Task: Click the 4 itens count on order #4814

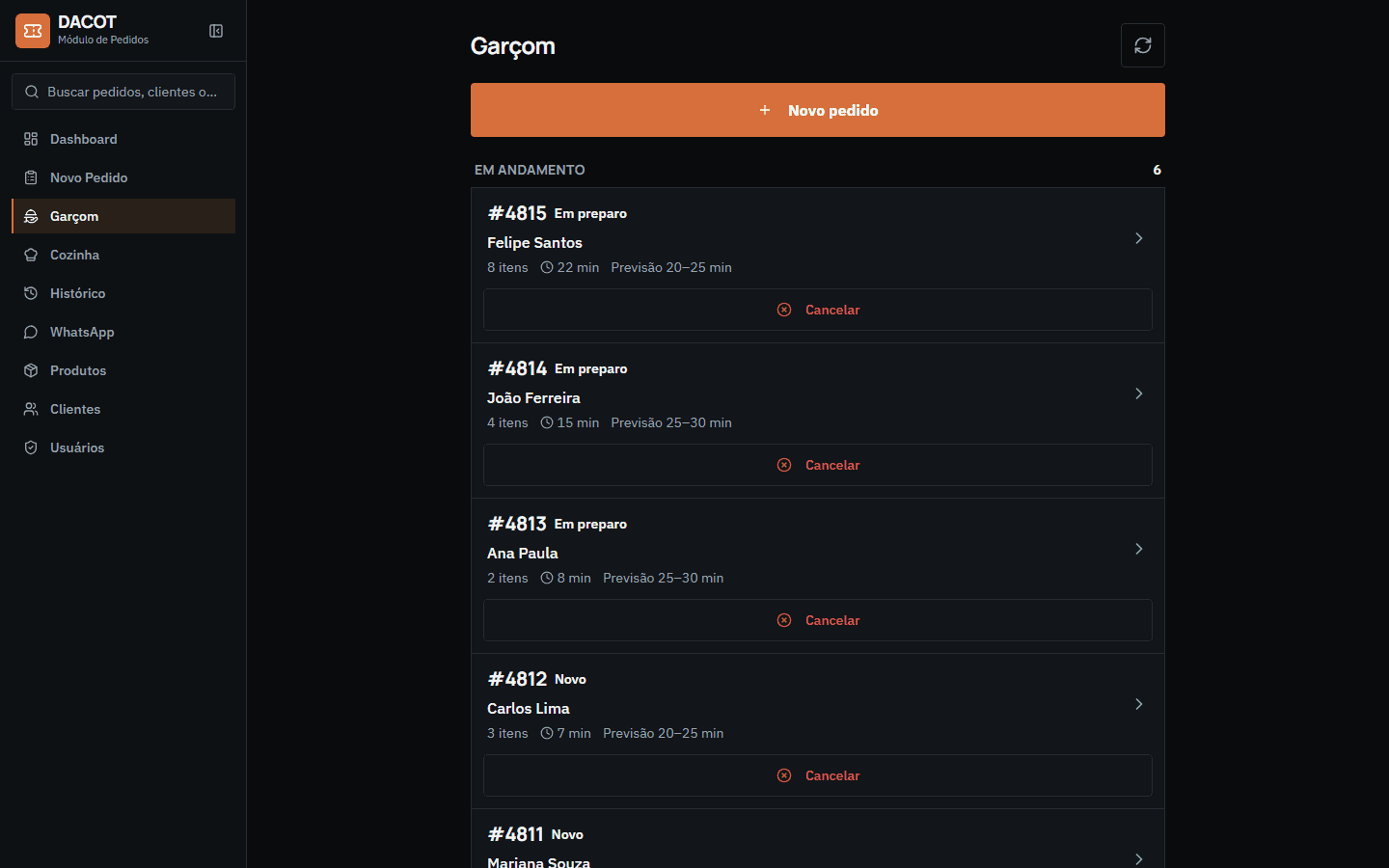Action: 507,422
